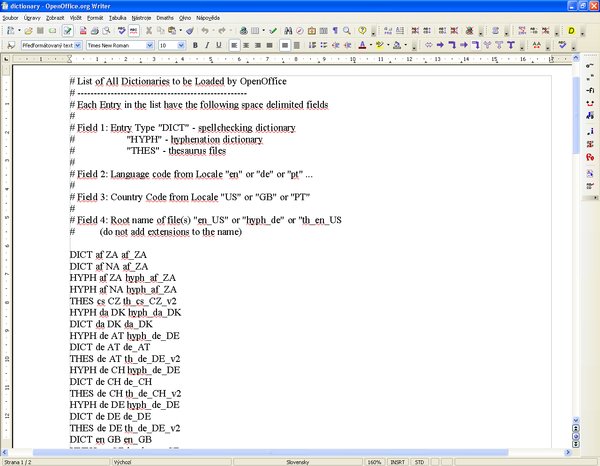Viewport: 600px width, 466px height.
Task: Open the background color dropdown arrow
Action: [406, 45]
